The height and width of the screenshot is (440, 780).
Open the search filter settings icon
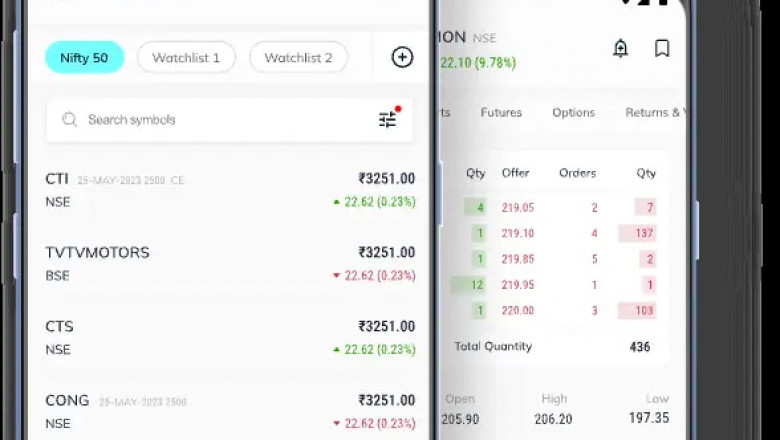pyautogui.click(x=388, y=119)
